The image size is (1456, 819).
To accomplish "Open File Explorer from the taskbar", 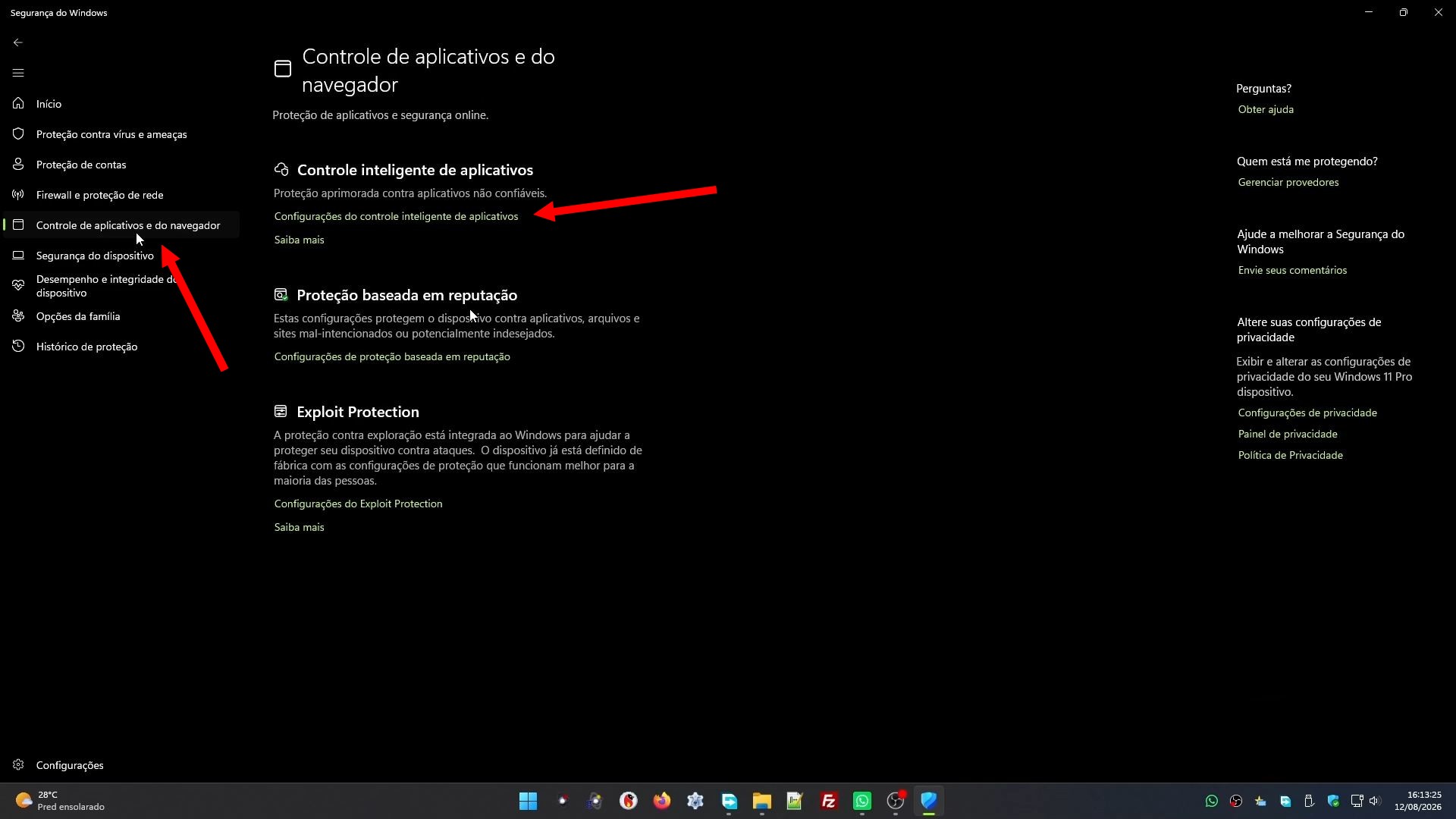I will pos(762,801).
